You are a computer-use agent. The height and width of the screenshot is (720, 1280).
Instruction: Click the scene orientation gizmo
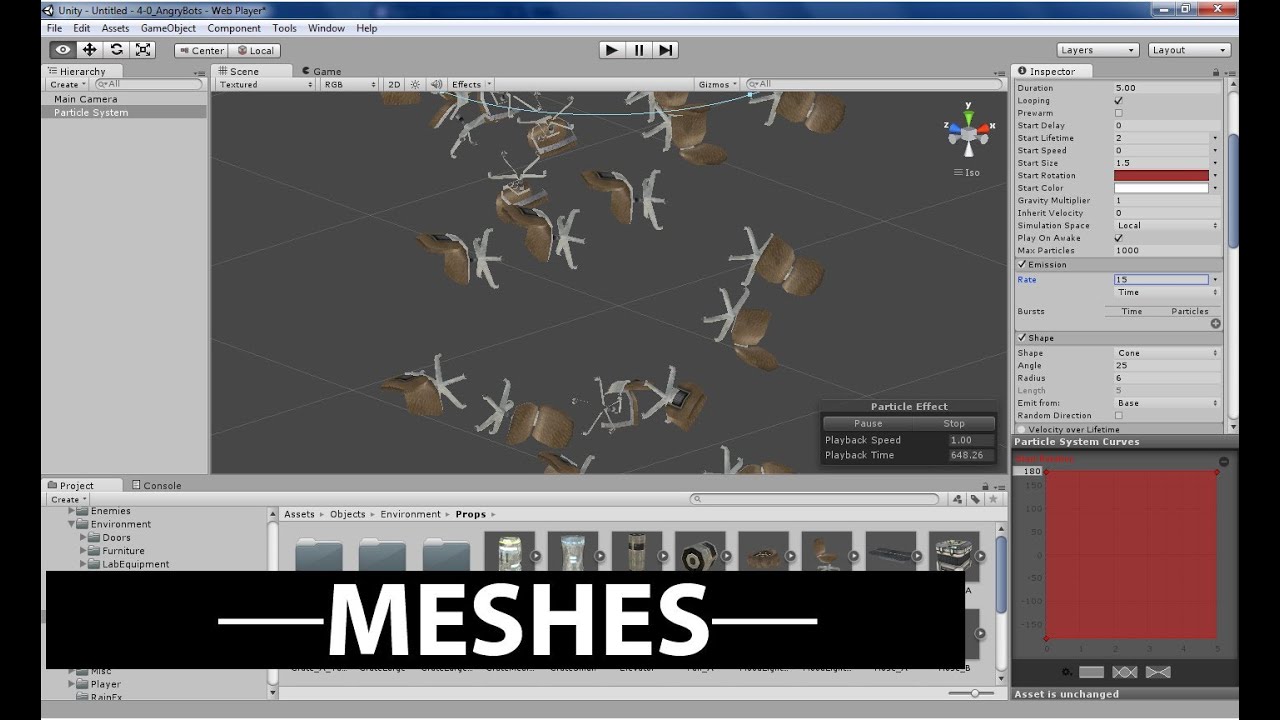[969, 130]
